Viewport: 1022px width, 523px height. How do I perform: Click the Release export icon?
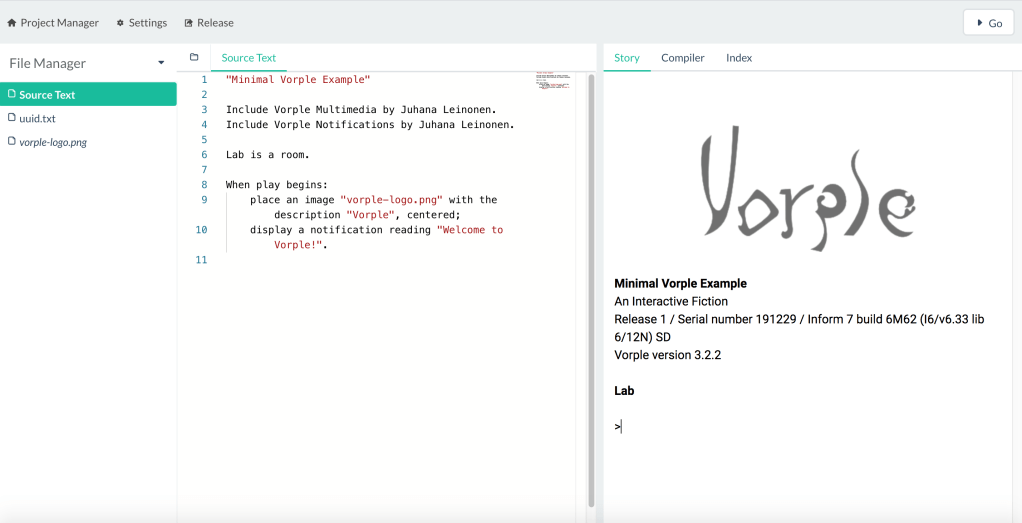[189, 23]
